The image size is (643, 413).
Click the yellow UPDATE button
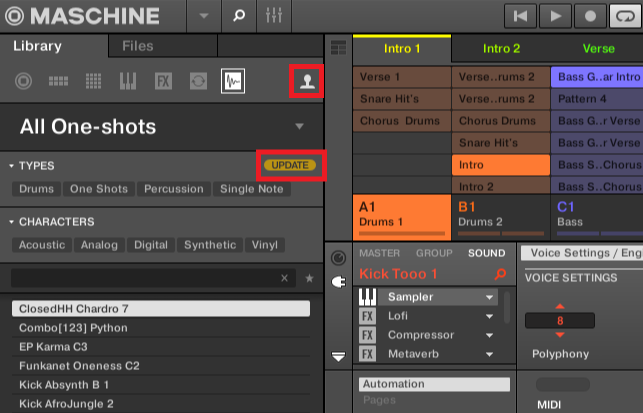tap(290, 165)
